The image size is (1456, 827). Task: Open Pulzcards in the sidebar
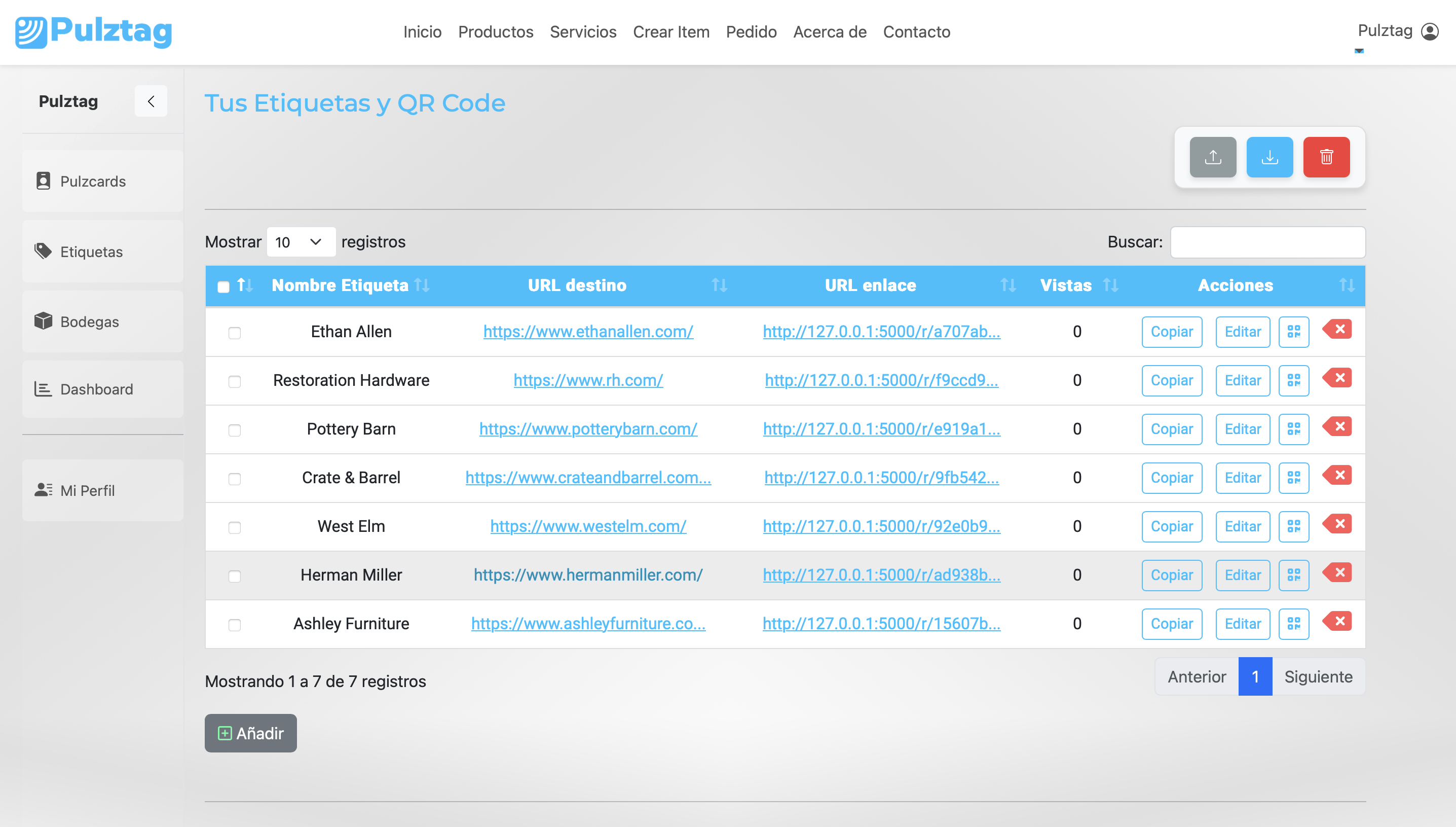click(x=102, y=181)
